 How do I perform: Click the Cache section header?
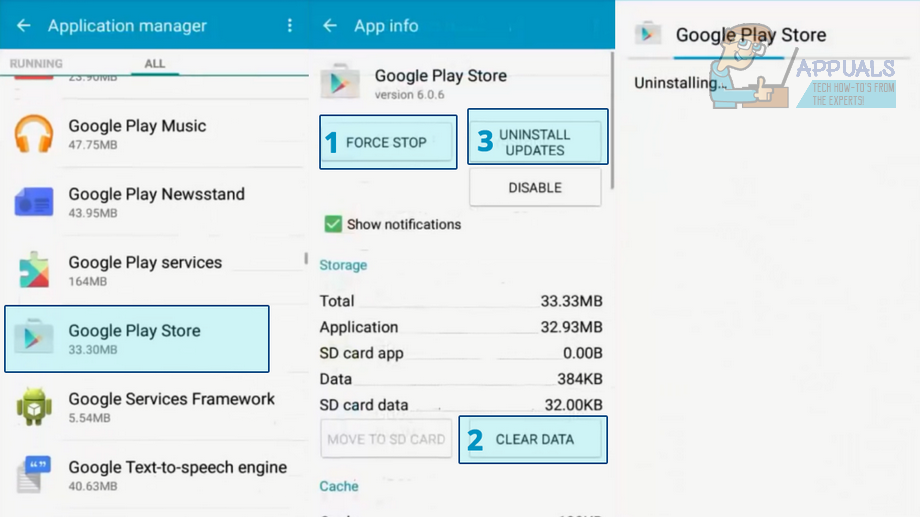point(339,486)
